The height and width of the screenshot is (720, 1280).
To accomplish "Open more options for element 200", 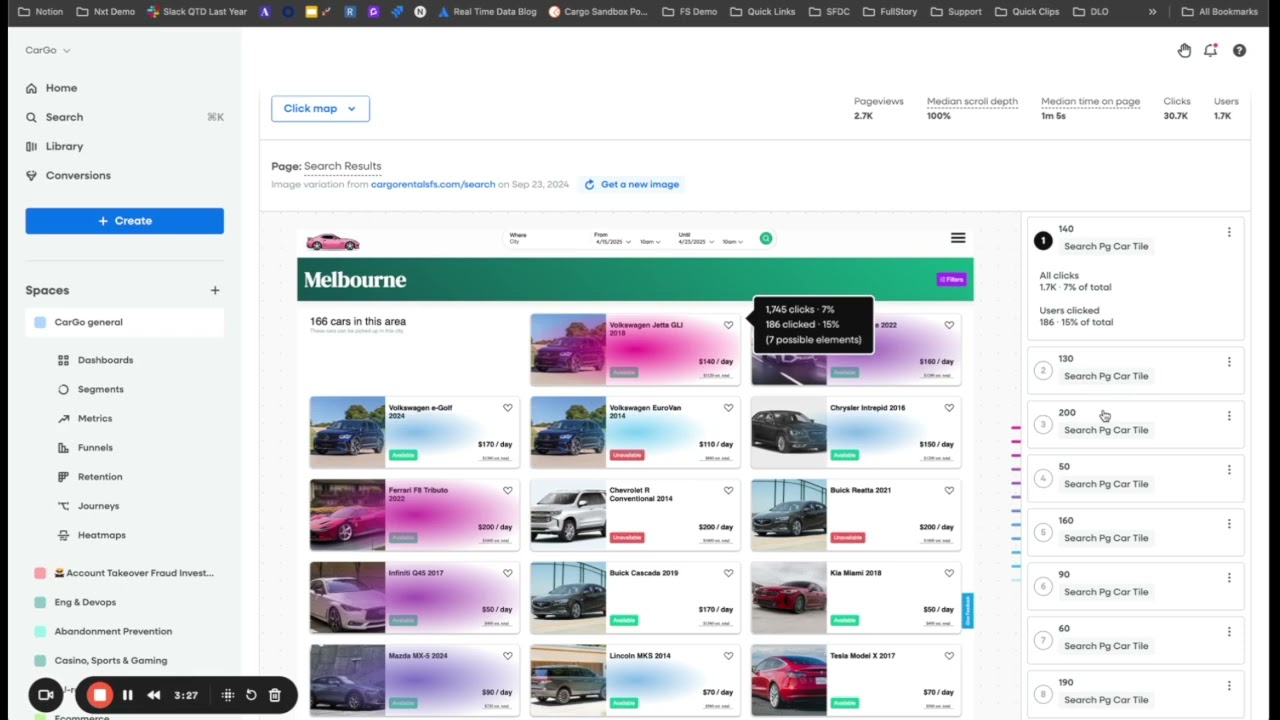I will (x=1229, y=416).
